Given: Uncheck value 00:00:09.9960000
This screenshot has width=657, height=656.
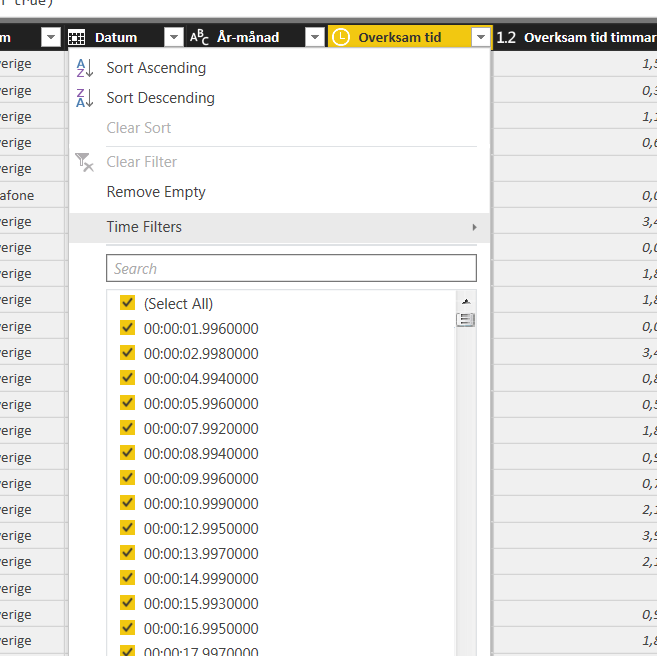Looking at the screenshot, I should click(x=127, y=478).
